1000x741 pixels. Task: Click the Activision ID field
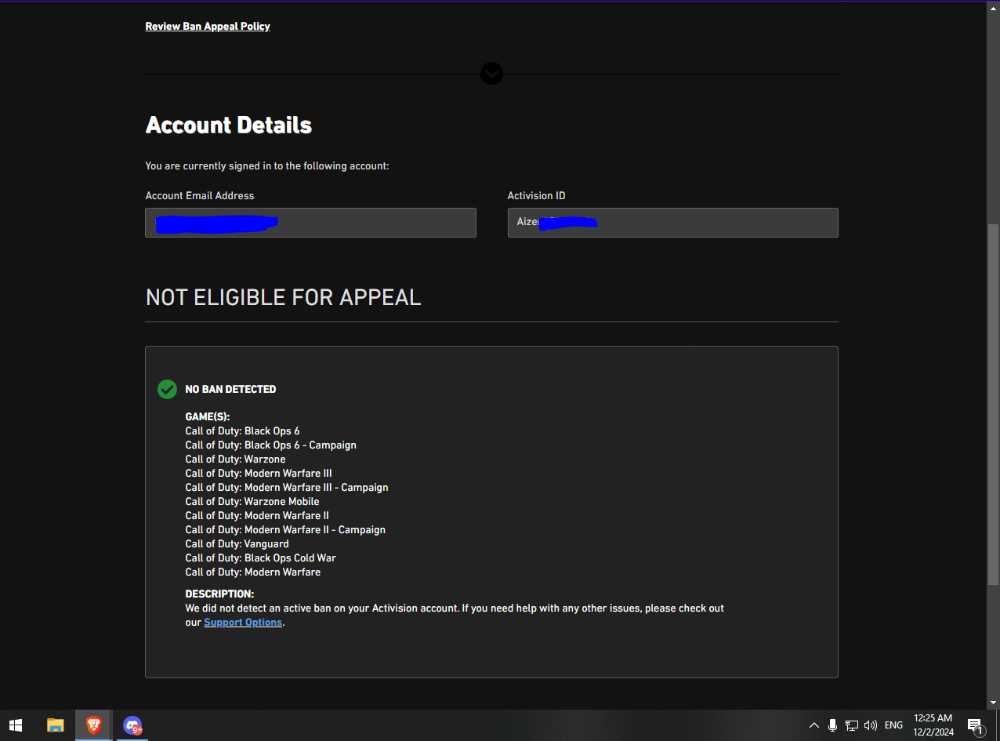673,223
